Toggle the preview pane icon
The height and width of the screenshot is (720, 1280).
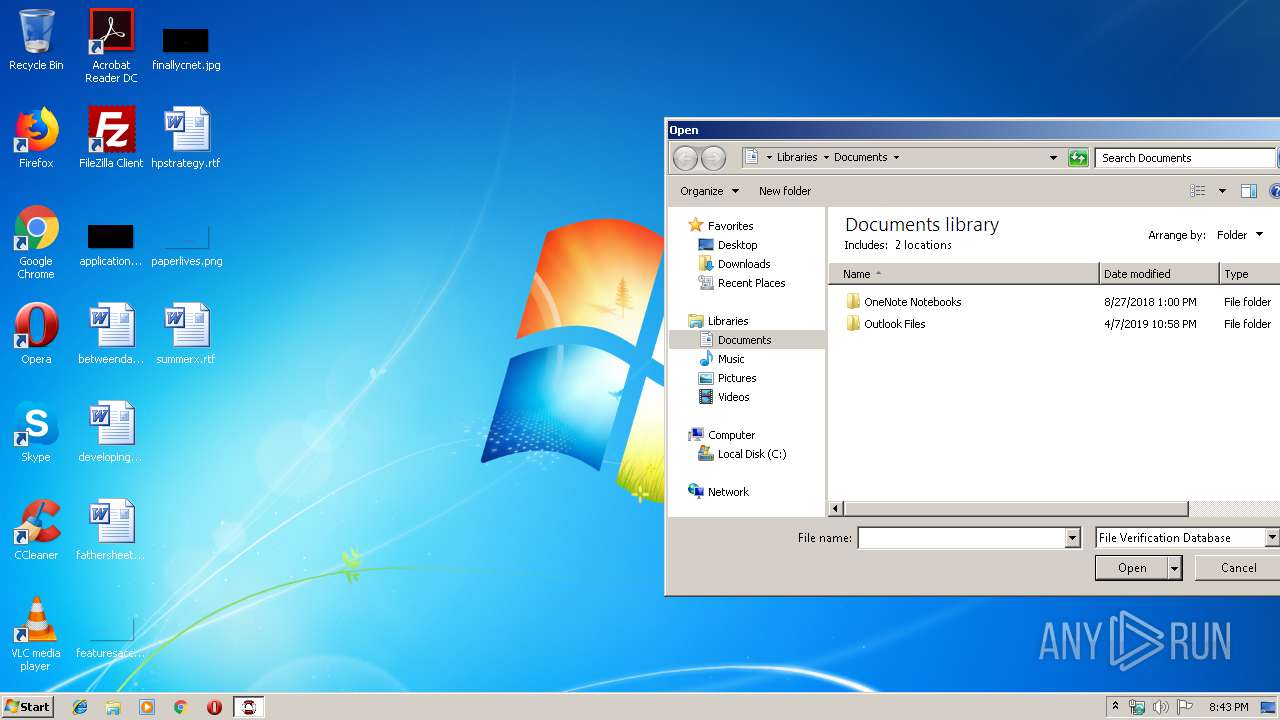click(1248, 191)
